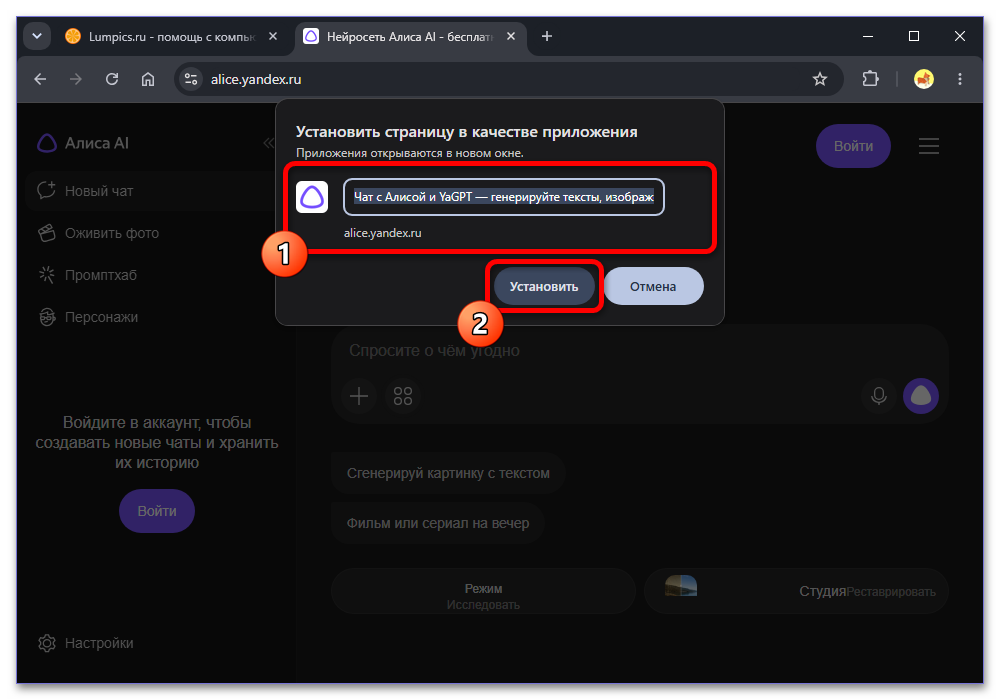The image size is (1000, 700).
Task: Activate microphone voice input
Action: click(x=879, y=396)
